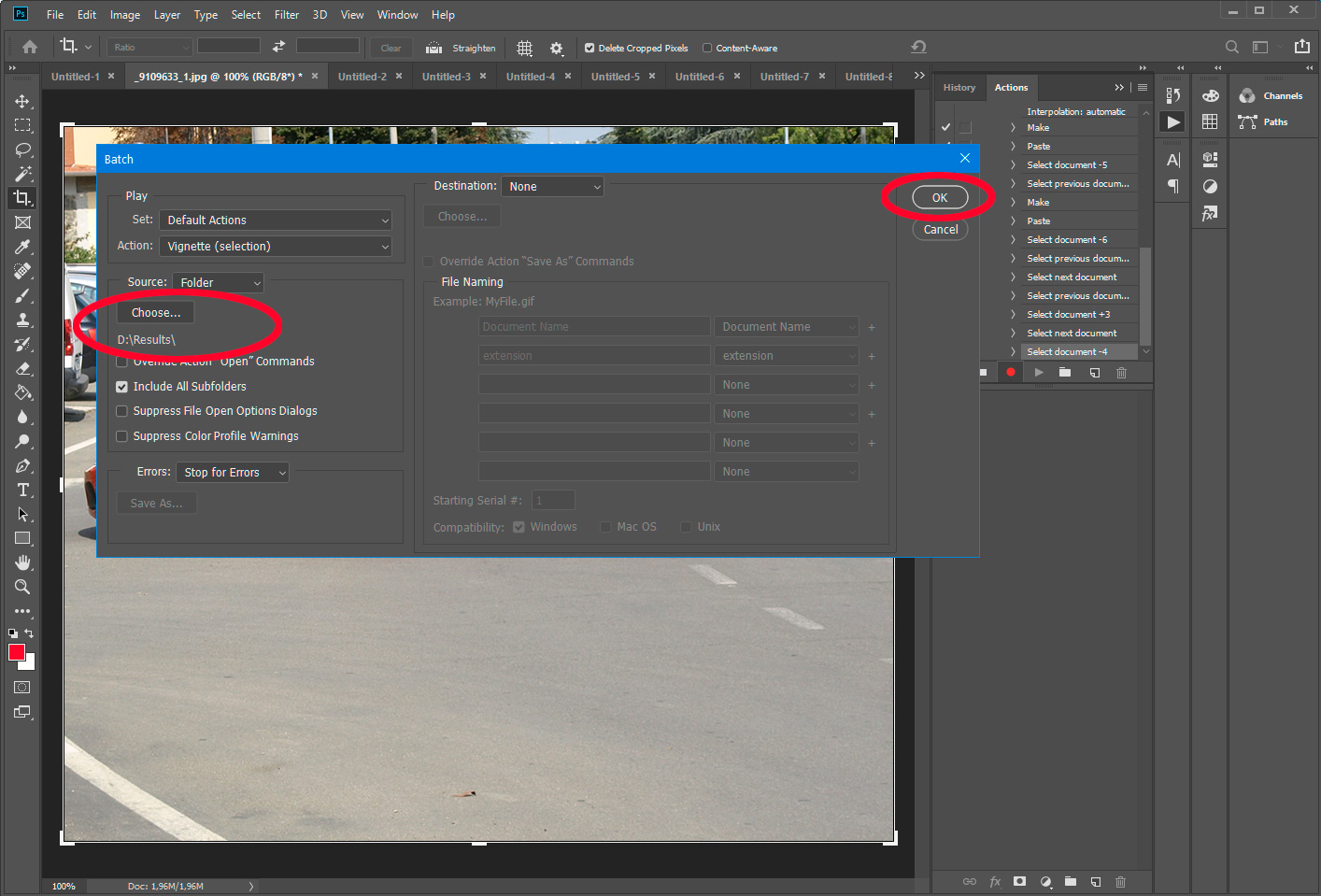Stop recording in the Actions panel
Viewport: 1321px width, 896px height.
(x=982, y=372)
